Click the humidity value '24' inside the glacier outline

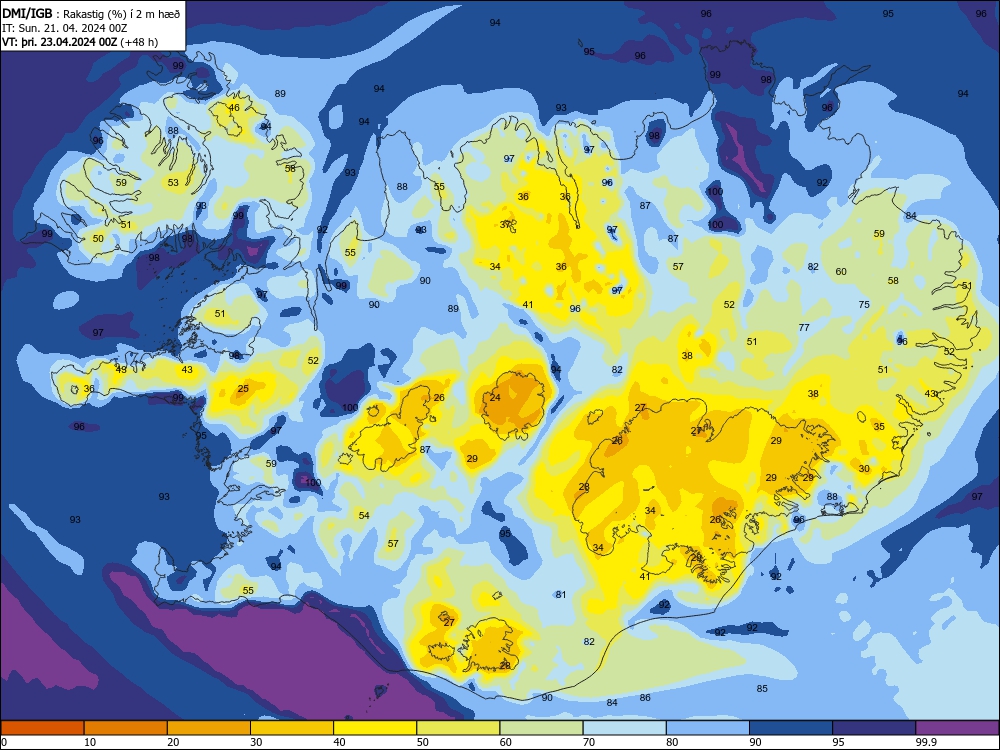click(x=495, y=397)
